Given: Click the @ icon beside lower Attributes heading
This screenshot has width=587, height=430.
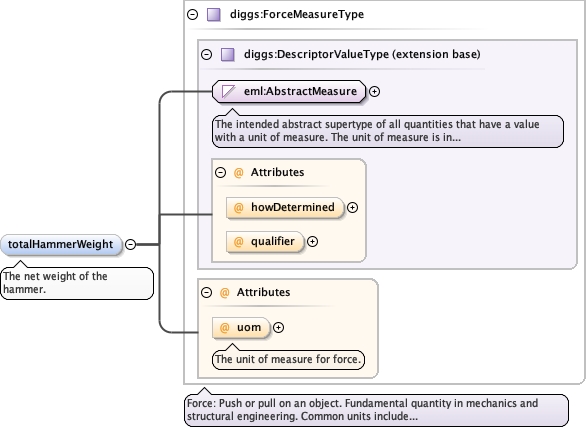Looking at the screenshot, I should (224, 292).
